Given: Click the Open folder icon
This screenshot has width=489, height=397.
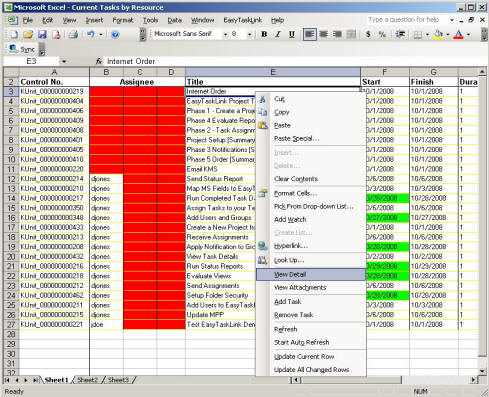Looking at the screenshot, I should point(28,34).
